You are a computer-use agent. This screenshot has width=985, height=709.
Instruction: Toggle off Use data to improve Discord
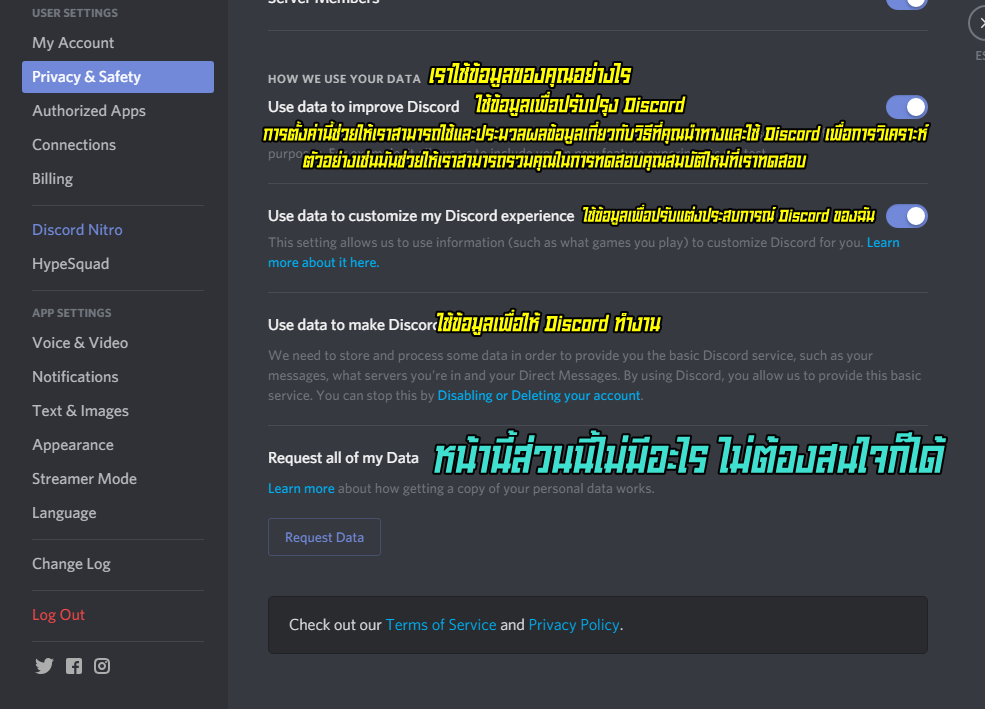tap(906, 107)
